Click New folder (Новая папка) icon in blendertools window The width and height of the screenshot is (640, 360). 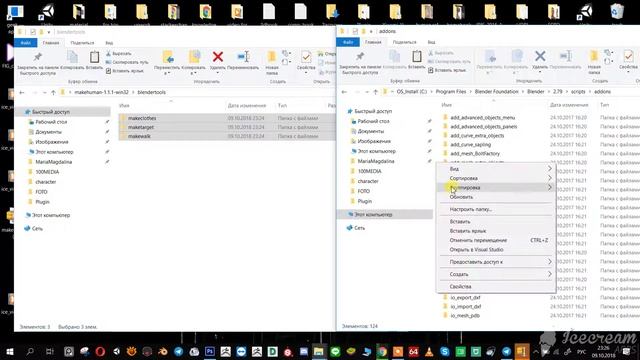coord(272,57)
